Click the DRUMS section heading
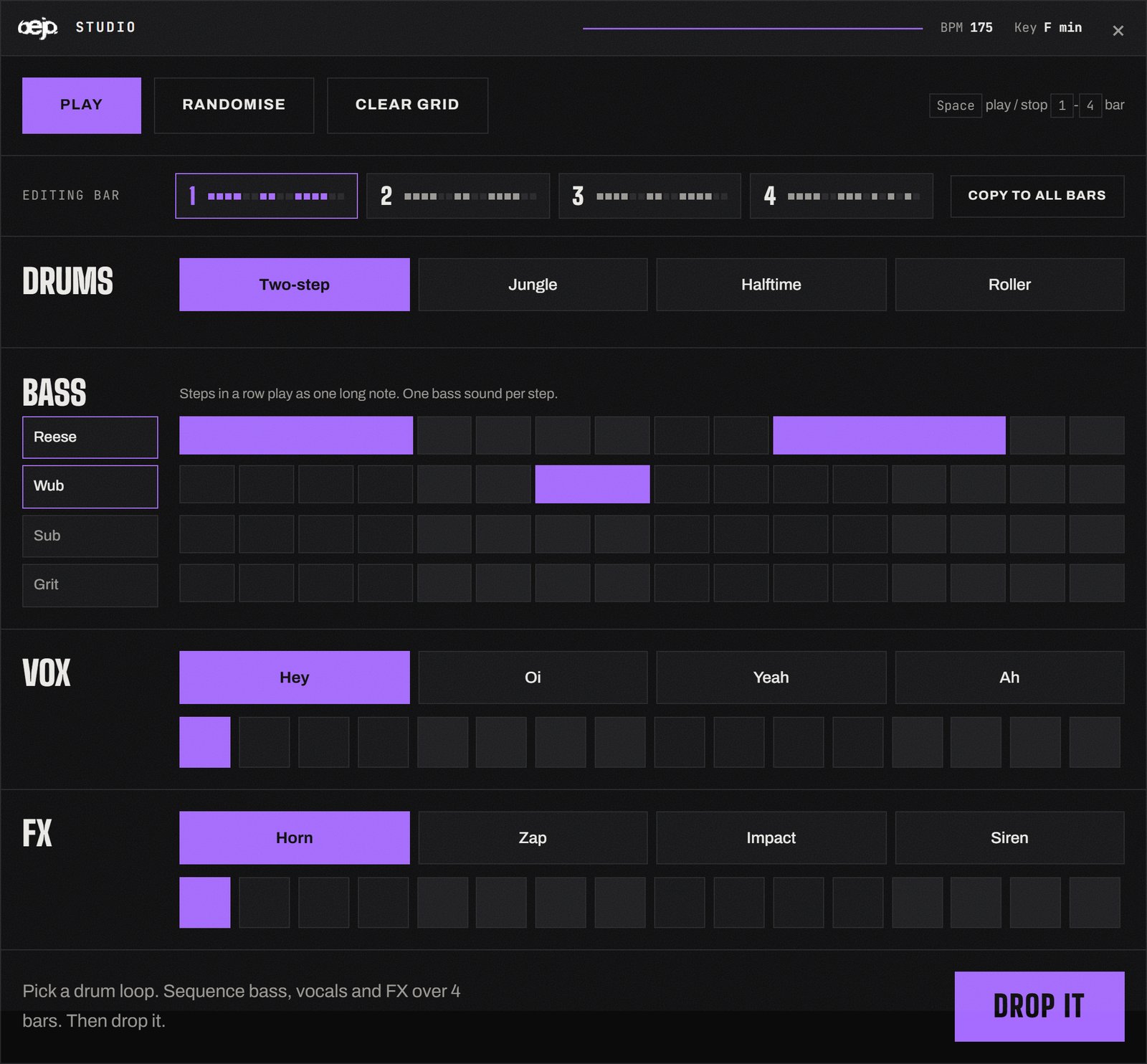This screenshot has width=1147, height=1064. (67, 281)
